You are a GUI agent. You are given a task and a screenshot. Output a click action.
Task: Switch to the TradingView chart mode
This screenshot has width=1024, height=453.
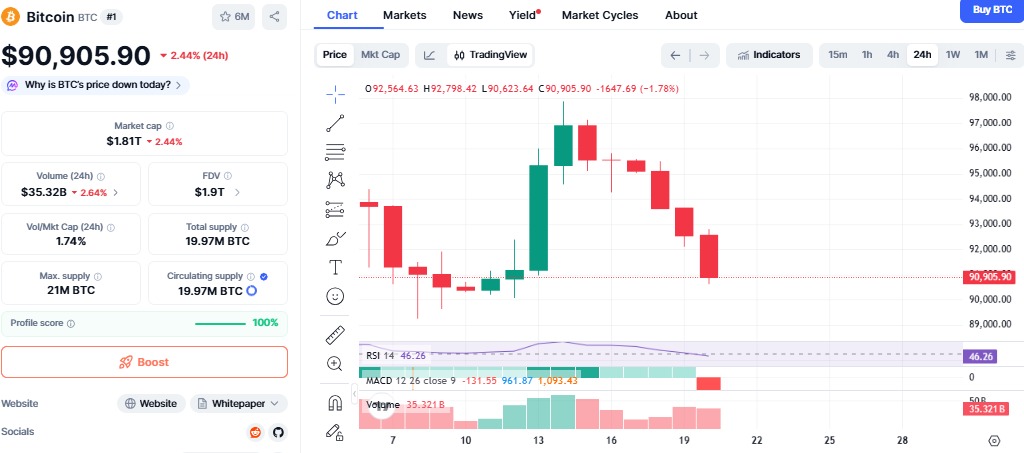pyautogui.click(x=490, y=55)
